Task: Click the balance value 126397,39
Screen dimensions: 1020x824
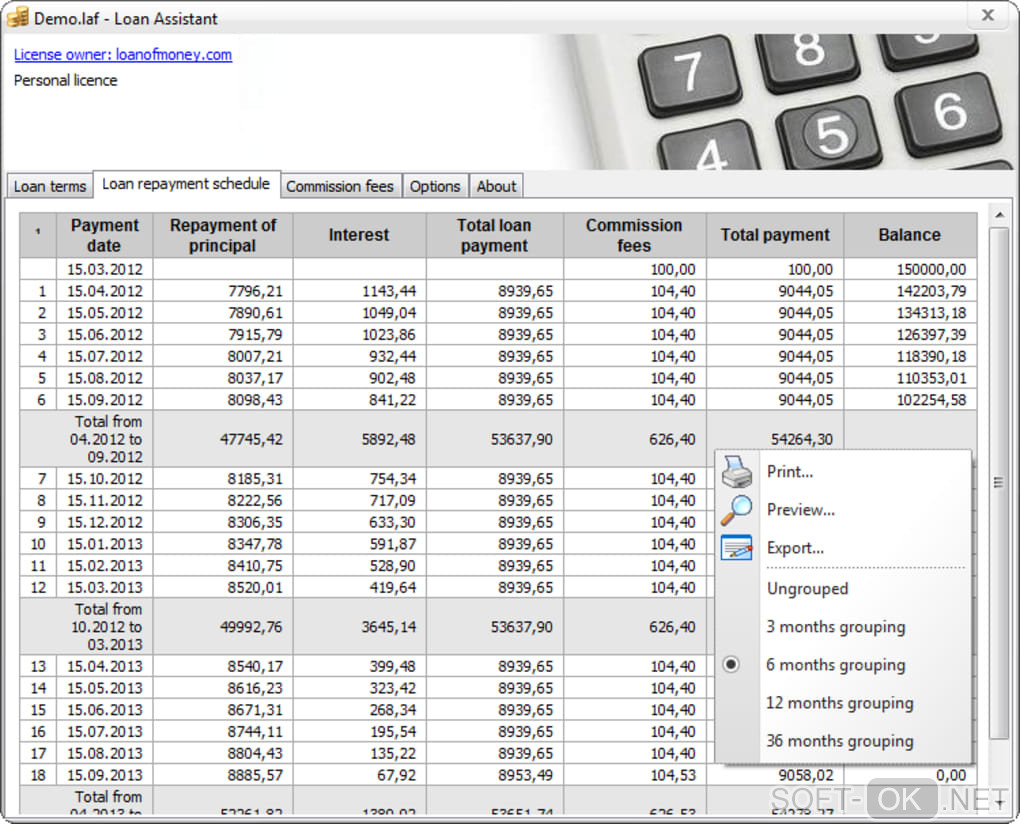Action: pos(931,334)
